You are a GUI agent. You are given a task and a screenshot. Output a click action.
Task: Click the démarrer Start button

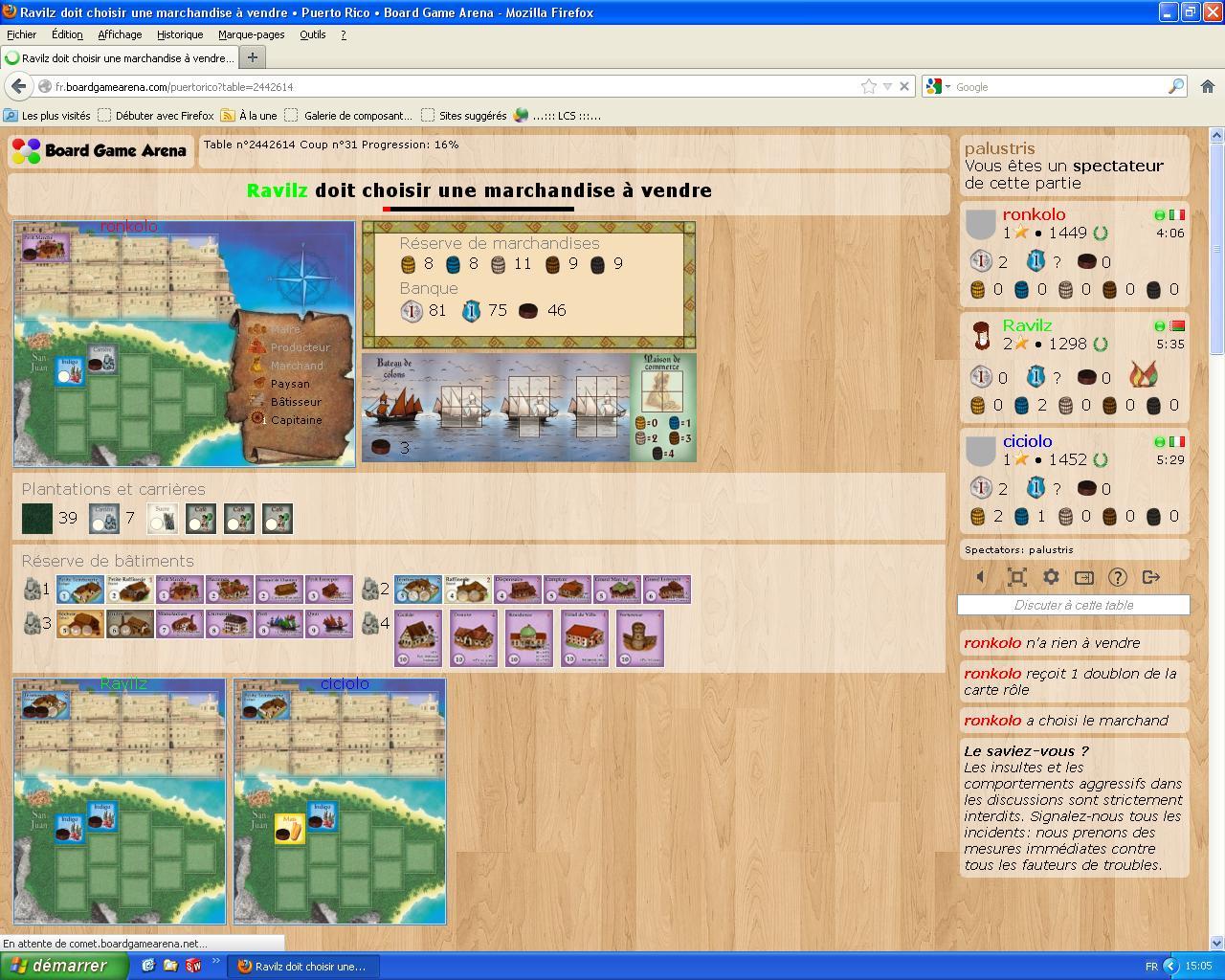coord(63,966)
